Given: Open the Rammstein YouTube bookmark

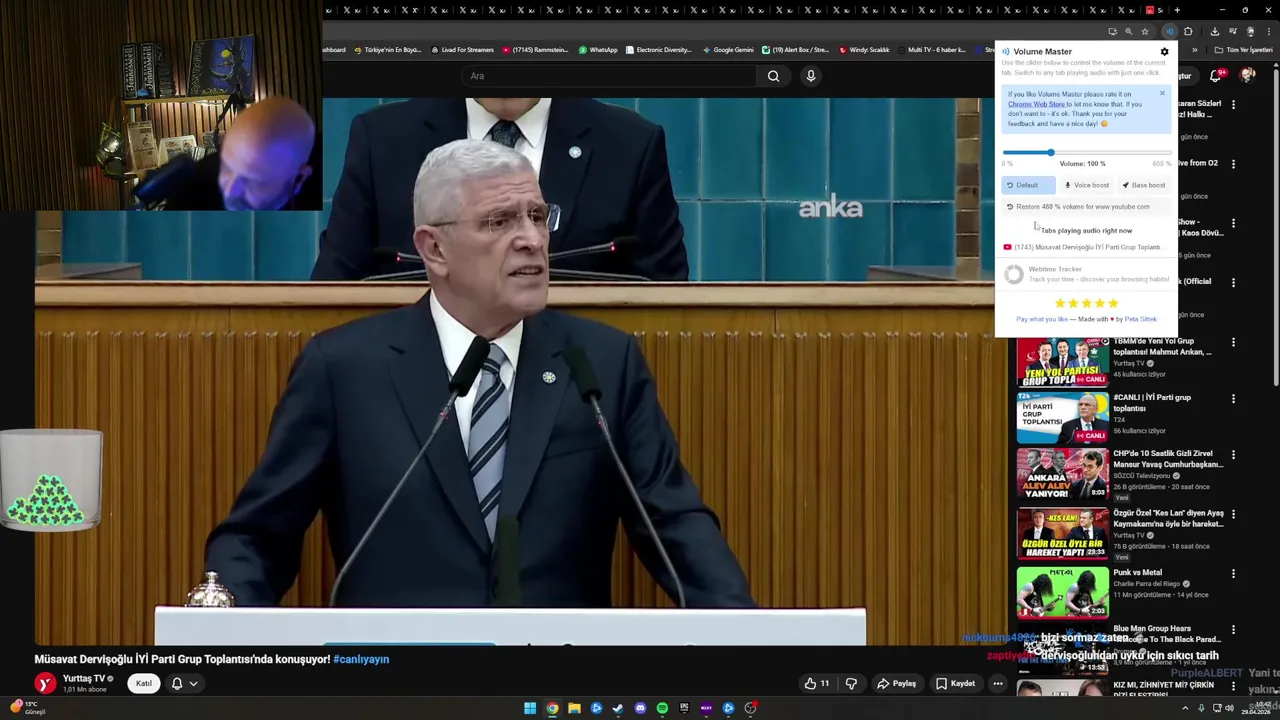Looking at the screenshot, I should click(x=535, y=50).
